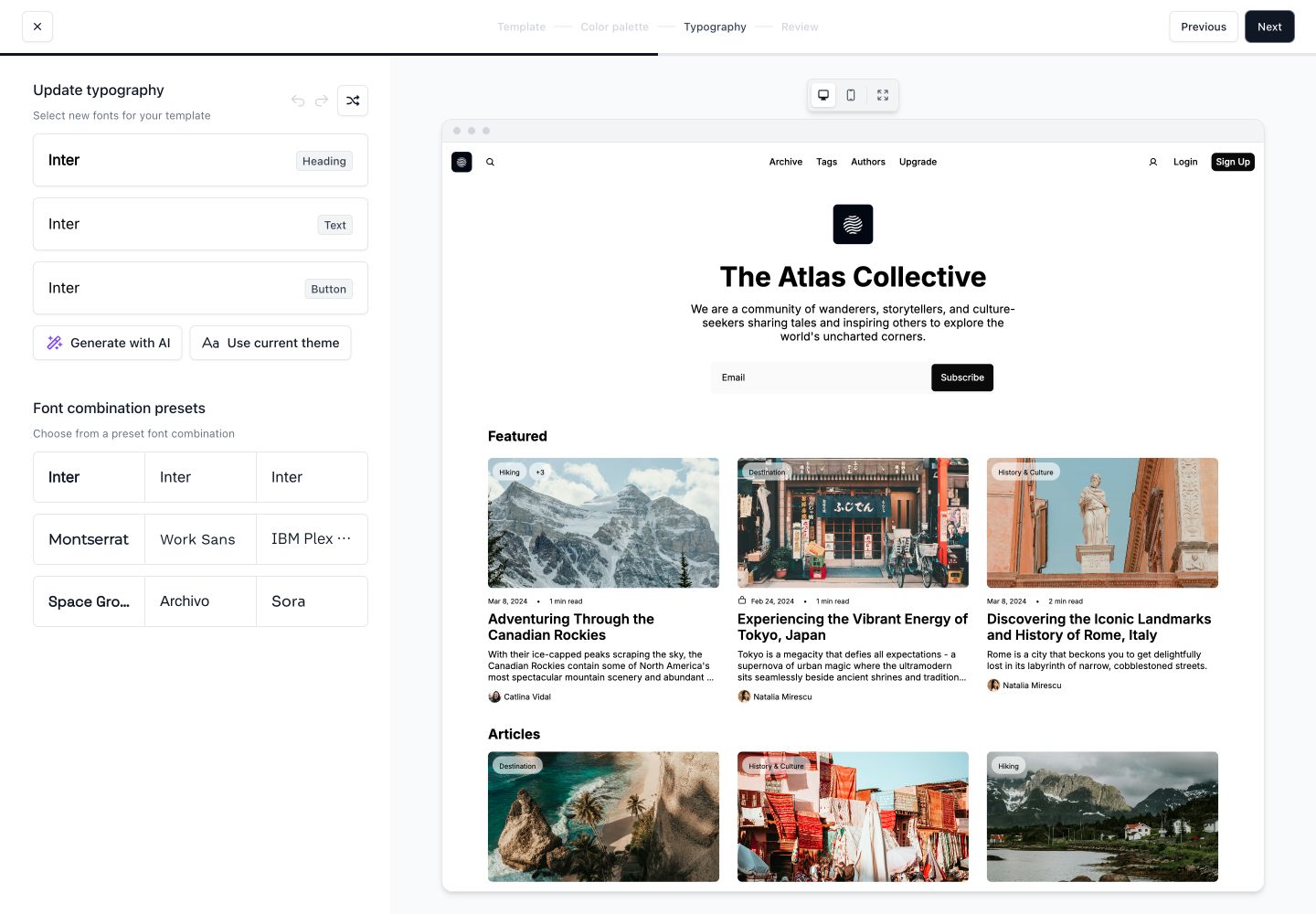Jump to the Review step
1316x914 pixels.
pyautogui.click(x=800, y=27)
